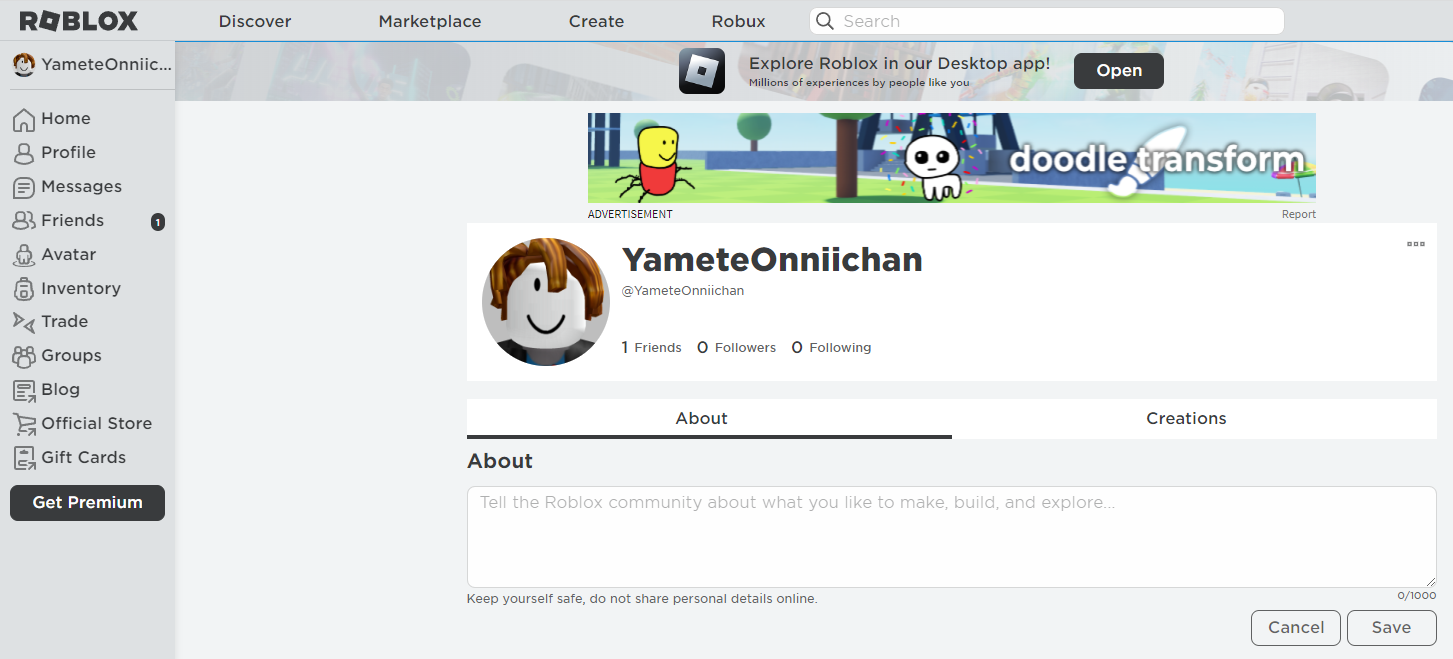Viewport: 1453px width, 659px height.
Task: Click the text area resize grip
Action: point(1430,581)
